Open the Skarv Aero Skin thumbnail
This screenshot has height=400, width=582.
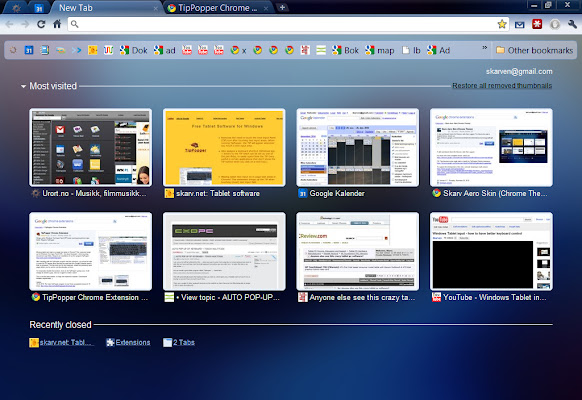pyautogui.click(x=491, y=147)
